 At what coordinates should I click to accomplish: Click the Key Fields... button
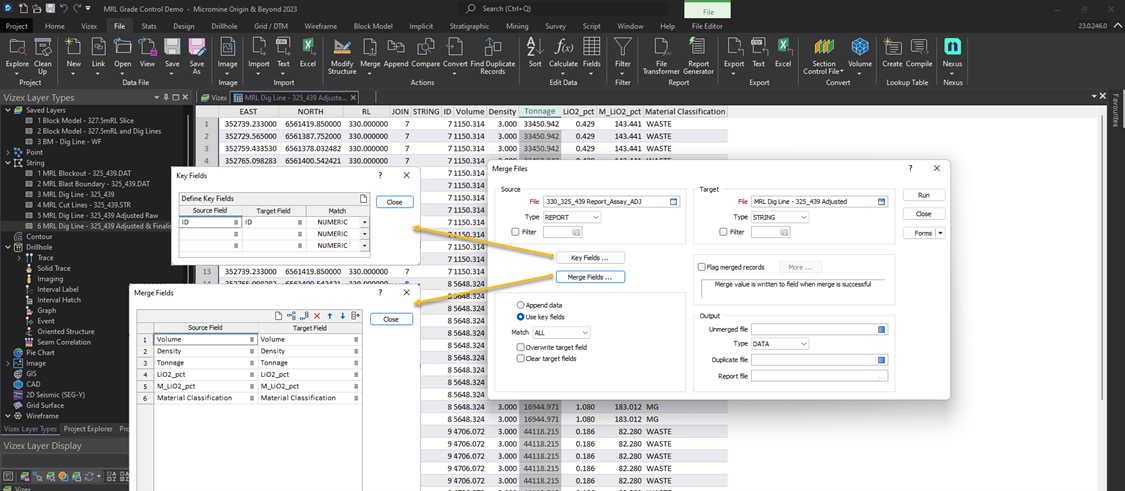coord(590,258)
